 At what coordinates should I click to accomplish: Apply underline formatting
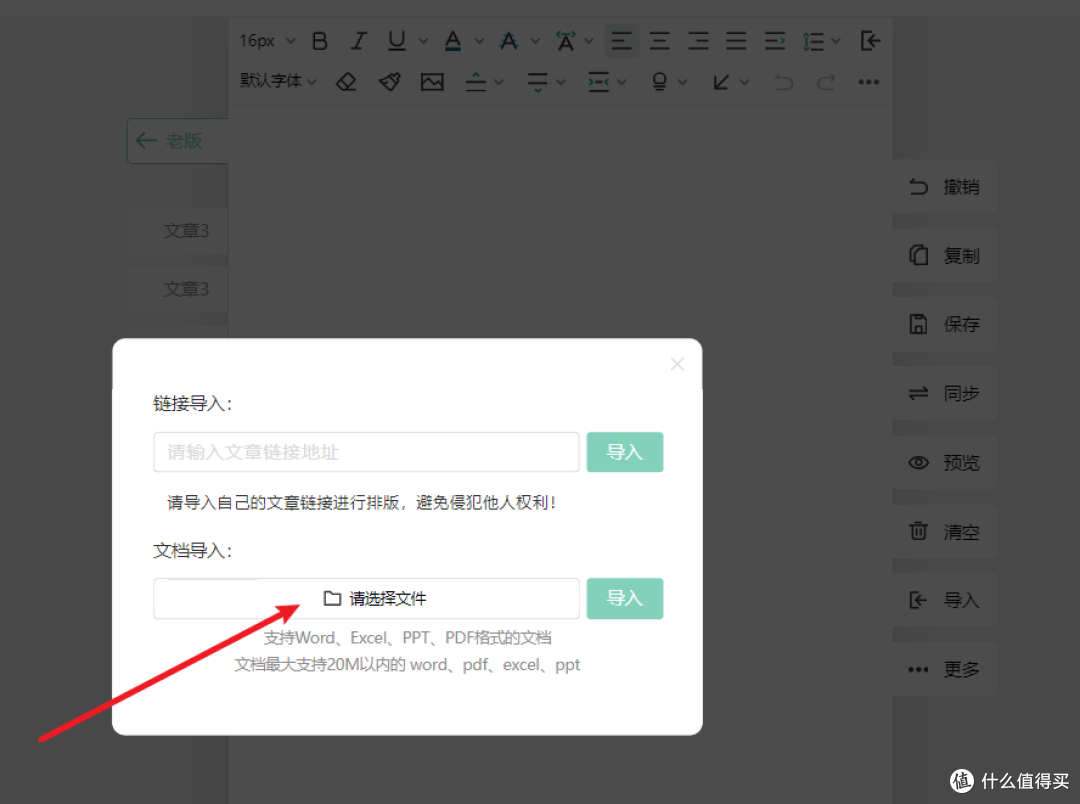[397, 41]
